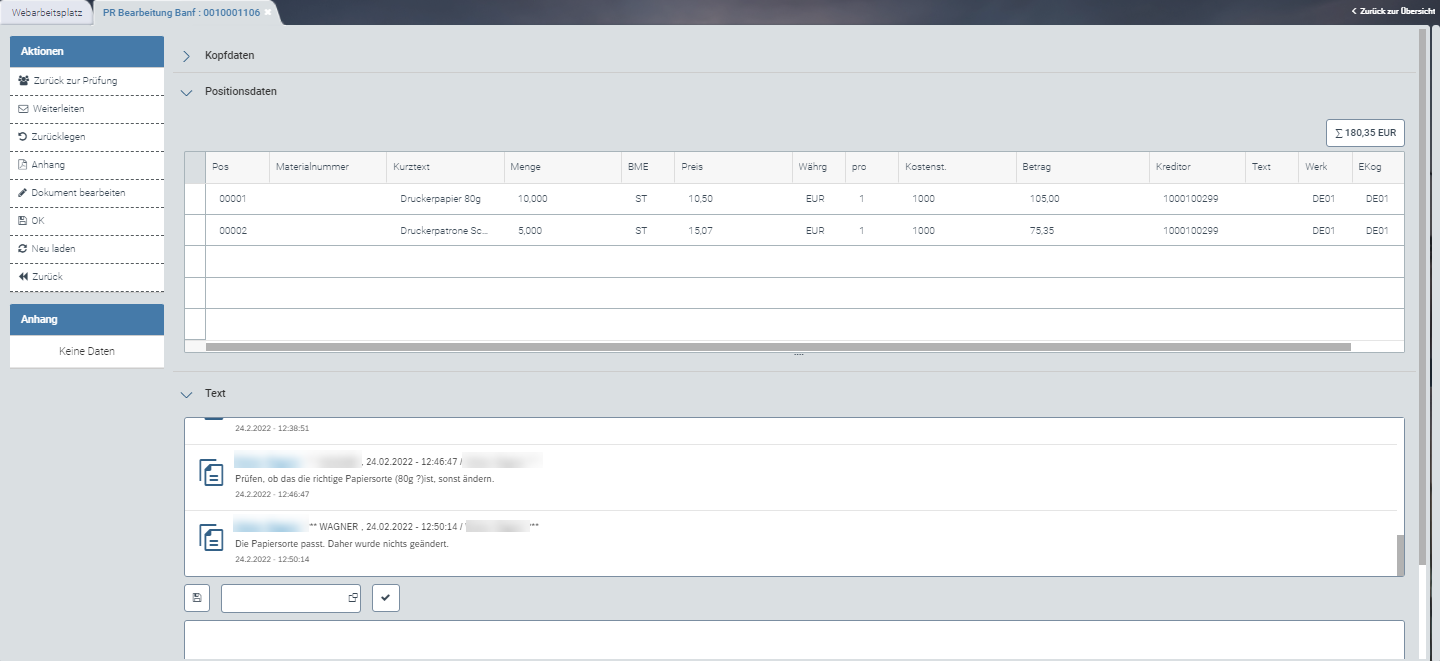Choose Weiterleiten in the Aktionen menu

(58, 108)
